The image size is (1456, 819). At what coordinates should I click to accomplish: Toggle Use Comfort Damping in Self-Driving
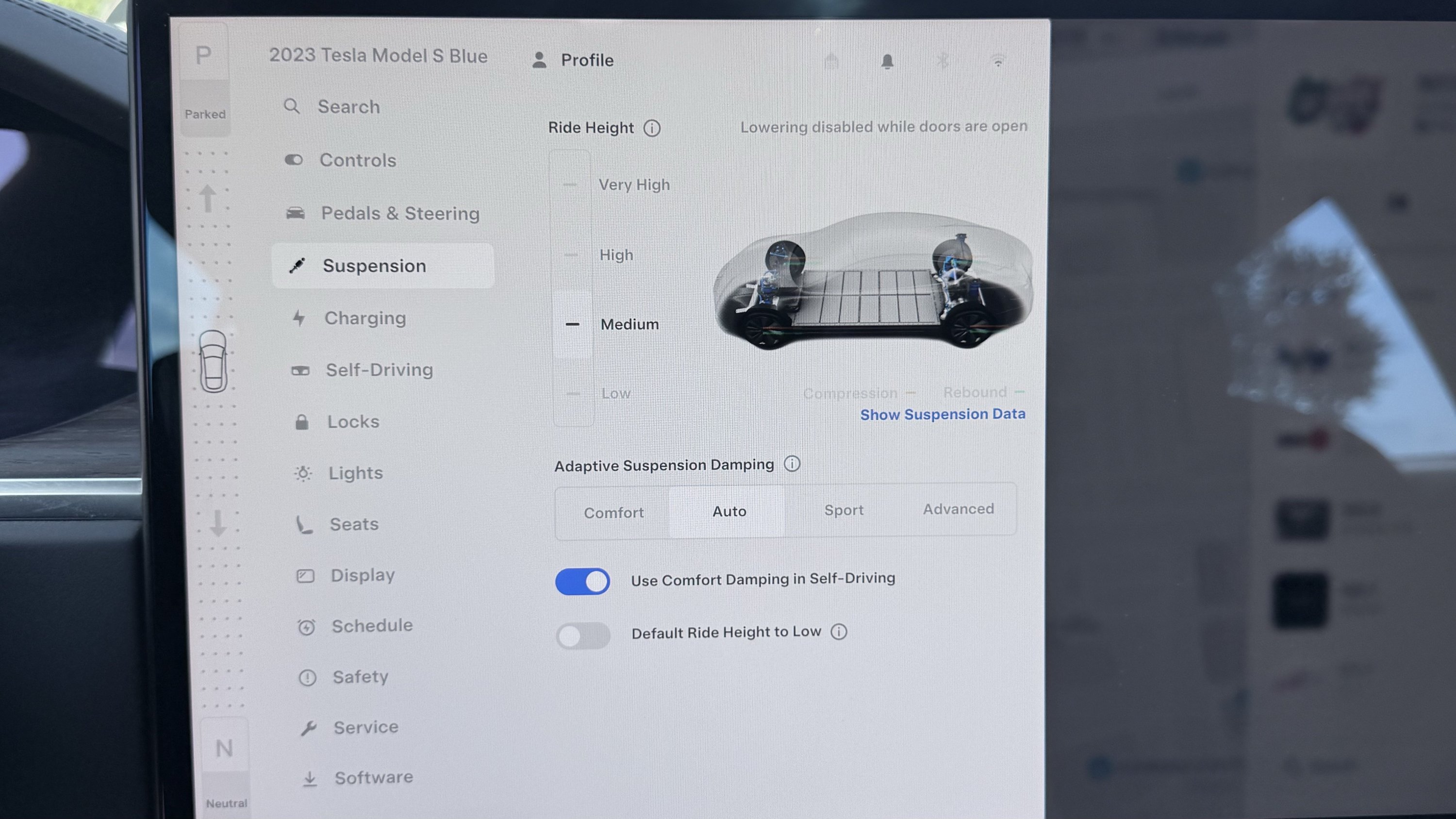coord(582,581)
